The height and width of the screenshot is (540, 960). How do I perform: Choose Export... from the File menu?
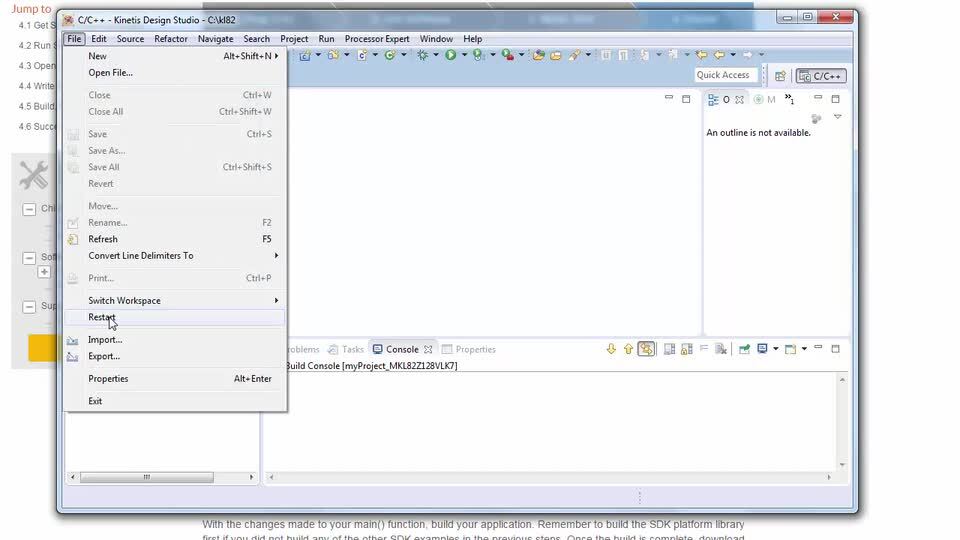[175, 356]
